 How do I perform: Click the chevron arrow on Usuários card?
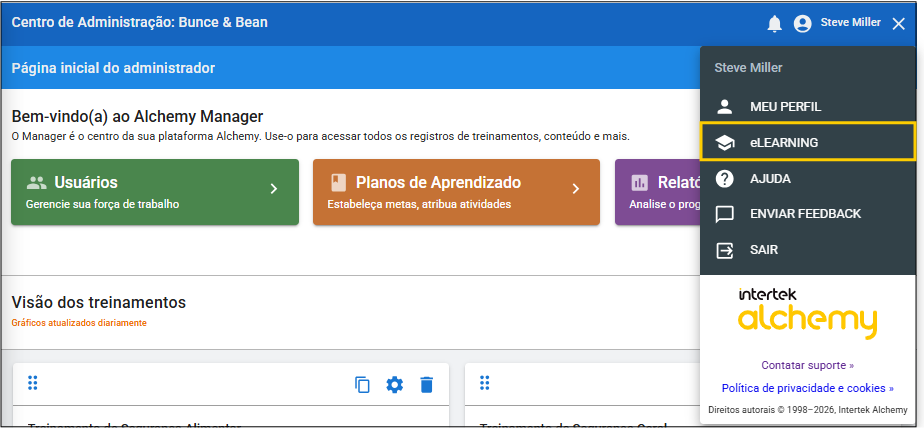pyautogui.click(x=273, y=188)
